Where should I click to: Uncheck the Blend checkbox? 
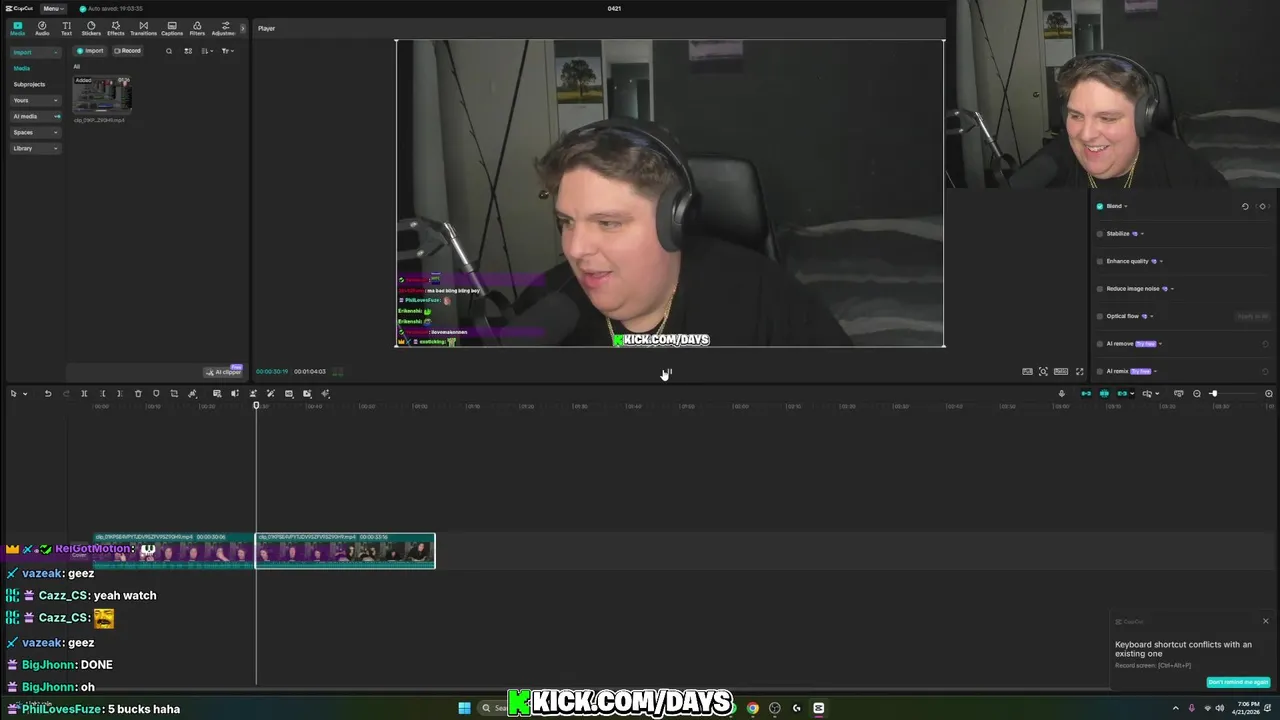click(1100, 206)
